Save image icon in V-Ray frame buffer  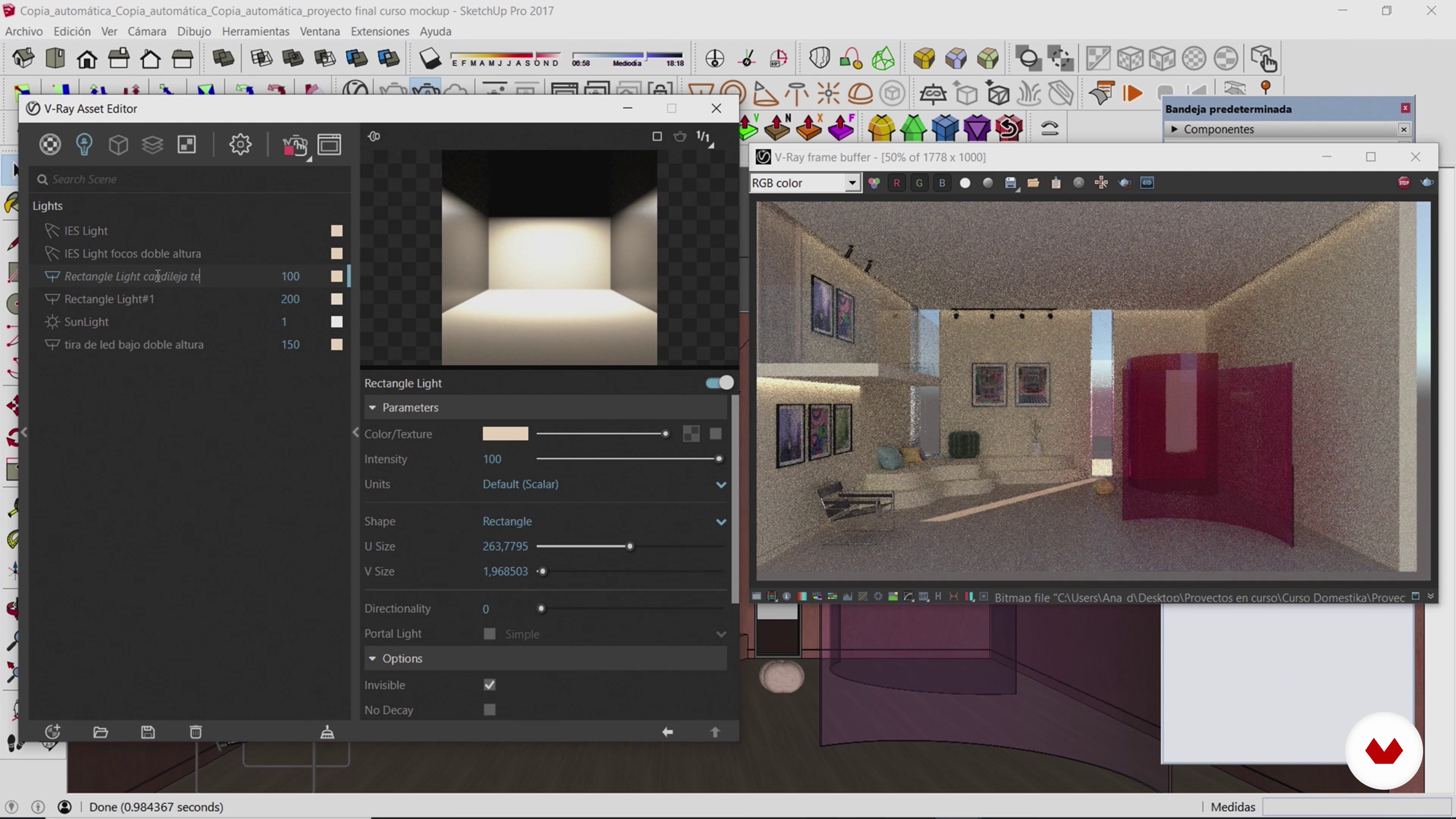tap(1010, 182)
